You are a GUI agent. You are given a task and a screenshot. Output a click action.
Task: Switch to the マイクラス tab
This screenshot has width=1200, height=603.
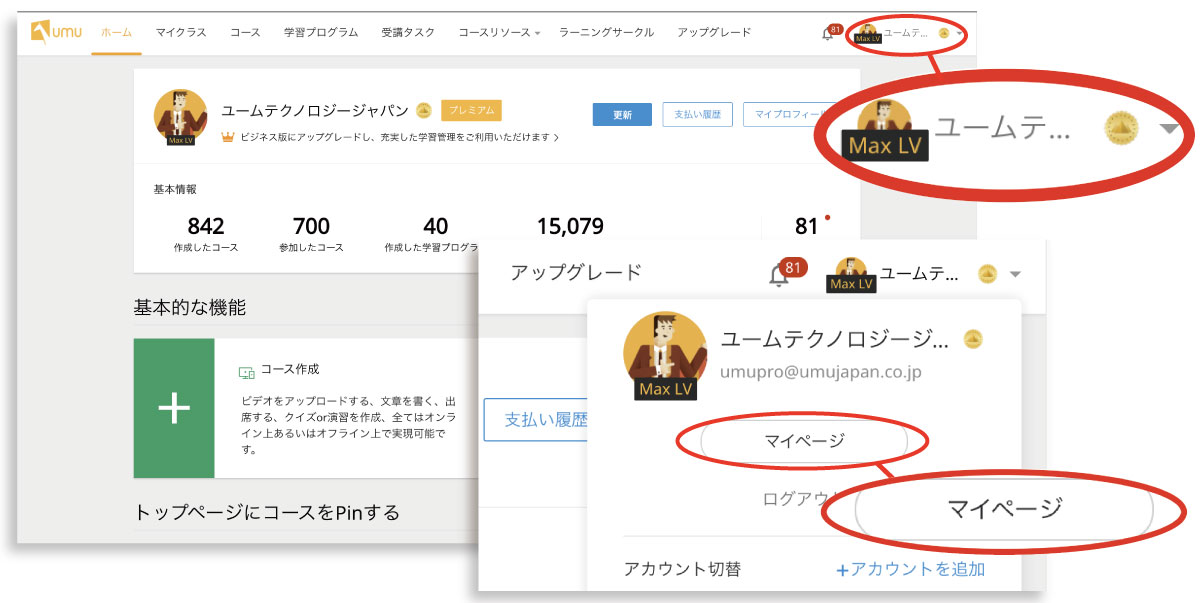point(180,31)
